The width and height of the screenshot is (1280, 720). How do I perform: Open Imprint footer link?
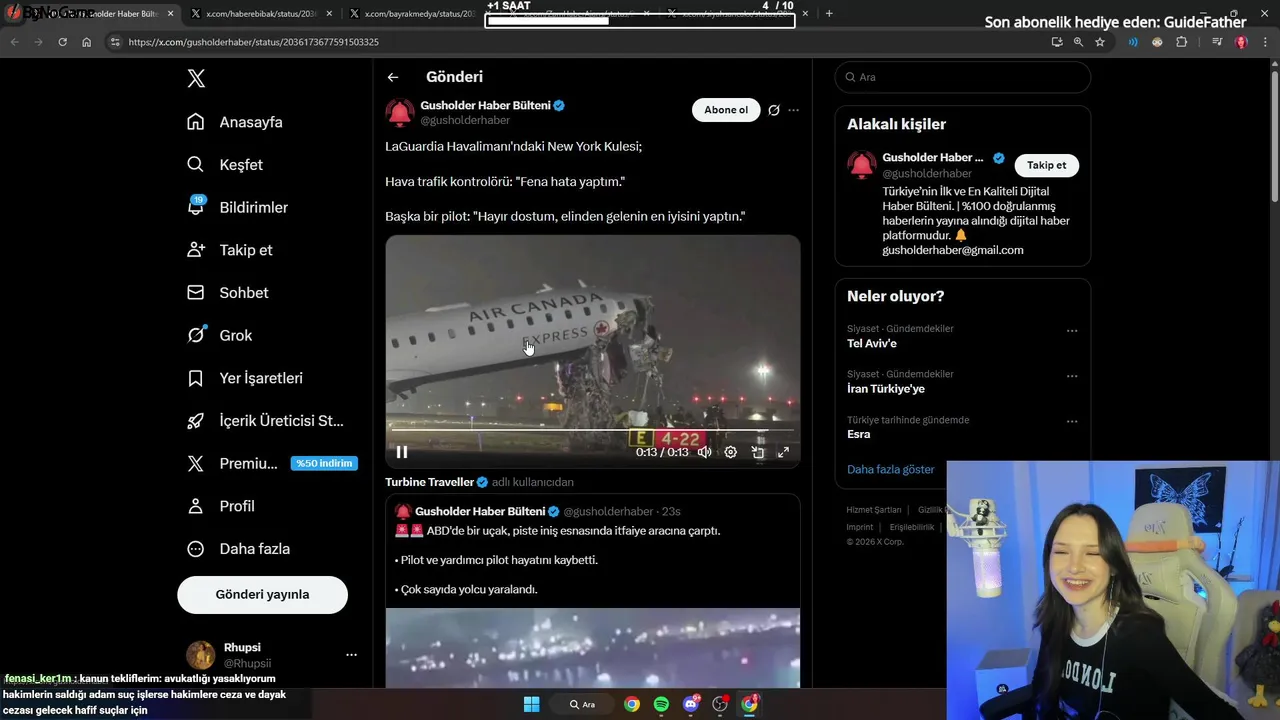[x=859, y=527]
